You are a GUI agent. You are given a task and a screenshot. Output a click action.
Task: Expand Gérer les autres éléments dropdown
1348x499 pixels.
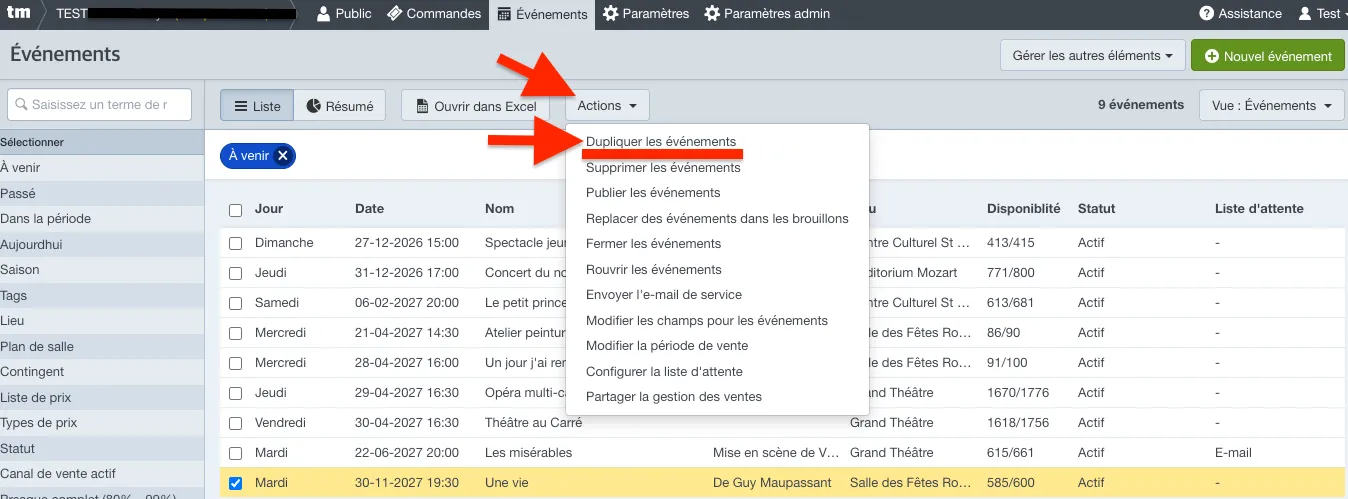coord(1092,56)
